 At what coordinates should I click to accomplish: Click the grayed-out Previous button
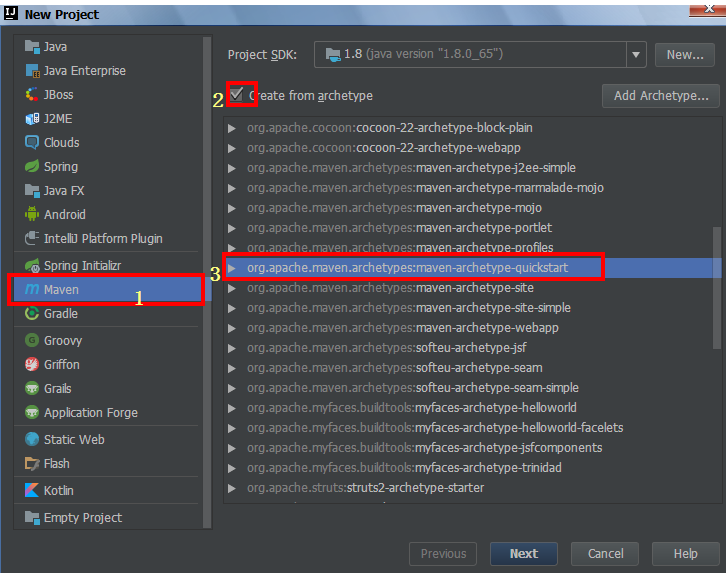coord(443,554)
